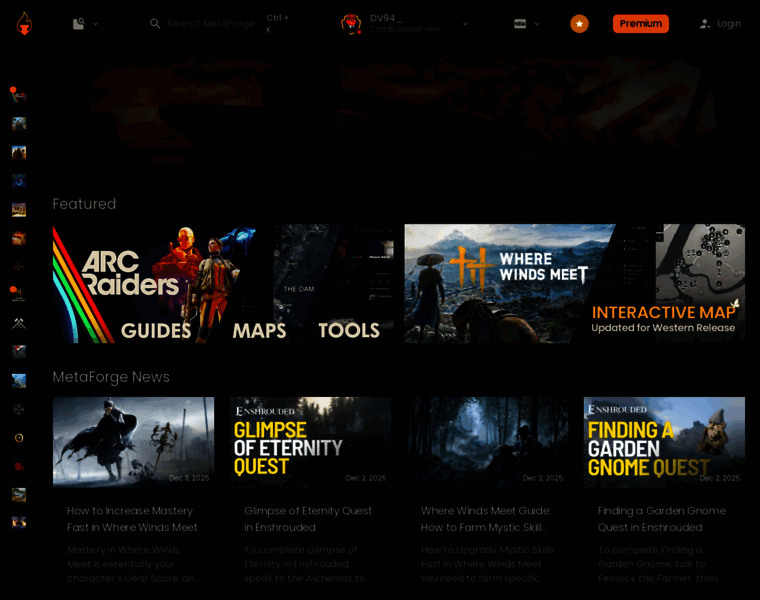Click the magnifying glass search icon
The width and height of the screenshot is (760, 600).
tap(155, 23)
